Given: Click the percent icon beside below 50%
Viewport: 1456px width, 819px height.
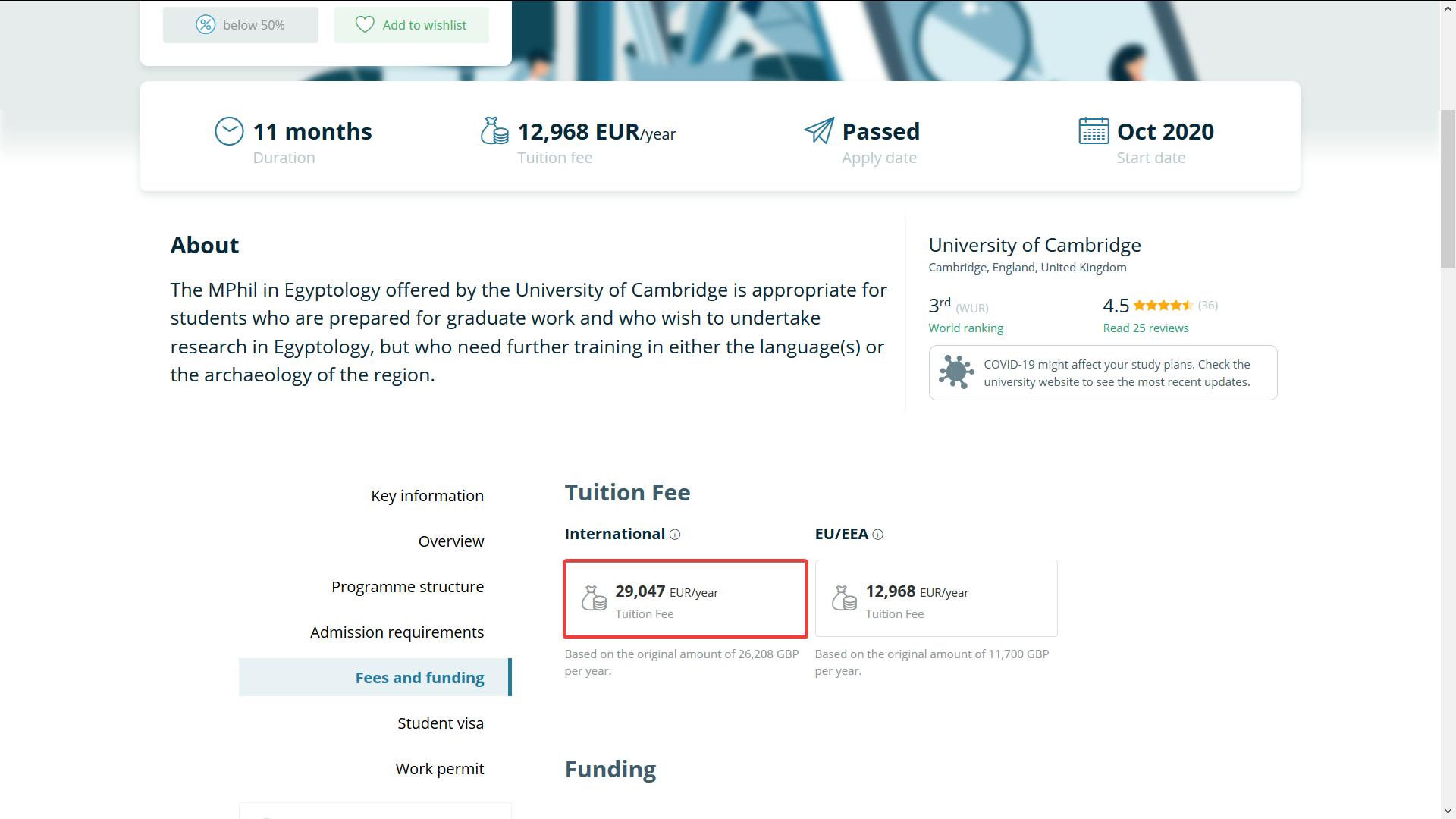Looking at the screenshot, I should click(206, 25).
